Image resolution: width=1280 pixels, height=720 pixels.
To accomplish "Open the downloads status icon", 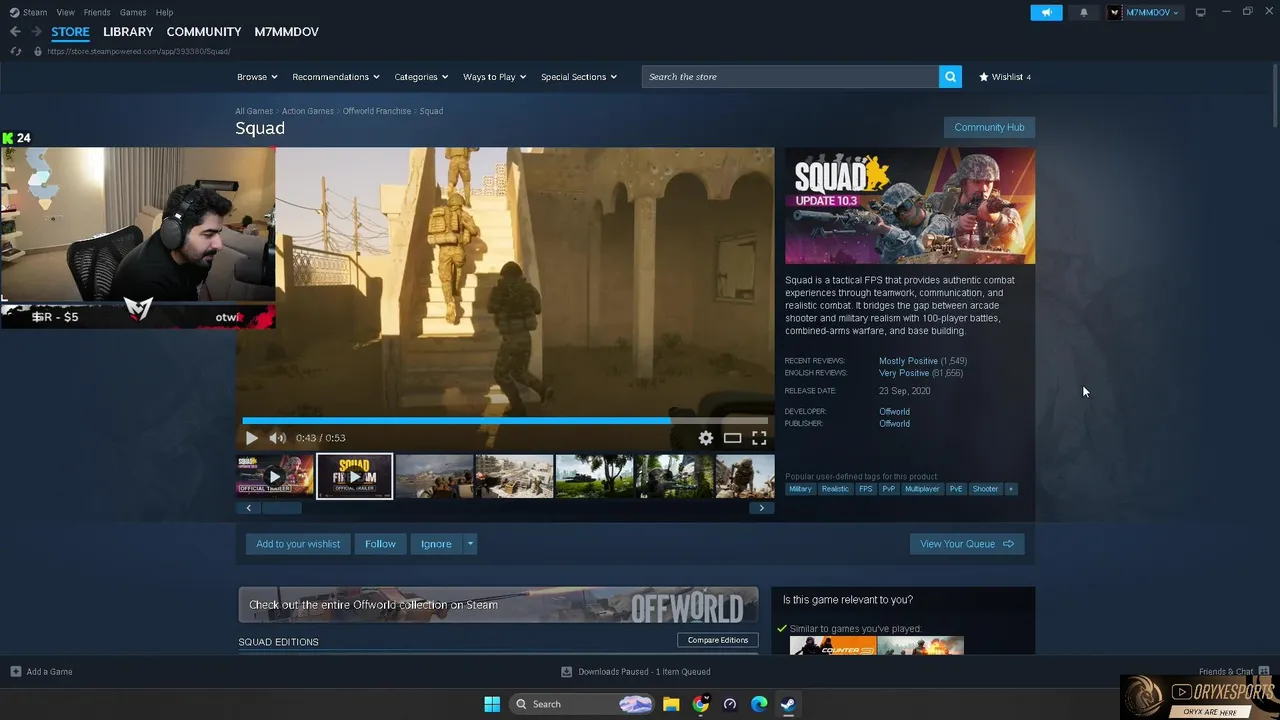I will pyautogui.click(x=567, y=672).
